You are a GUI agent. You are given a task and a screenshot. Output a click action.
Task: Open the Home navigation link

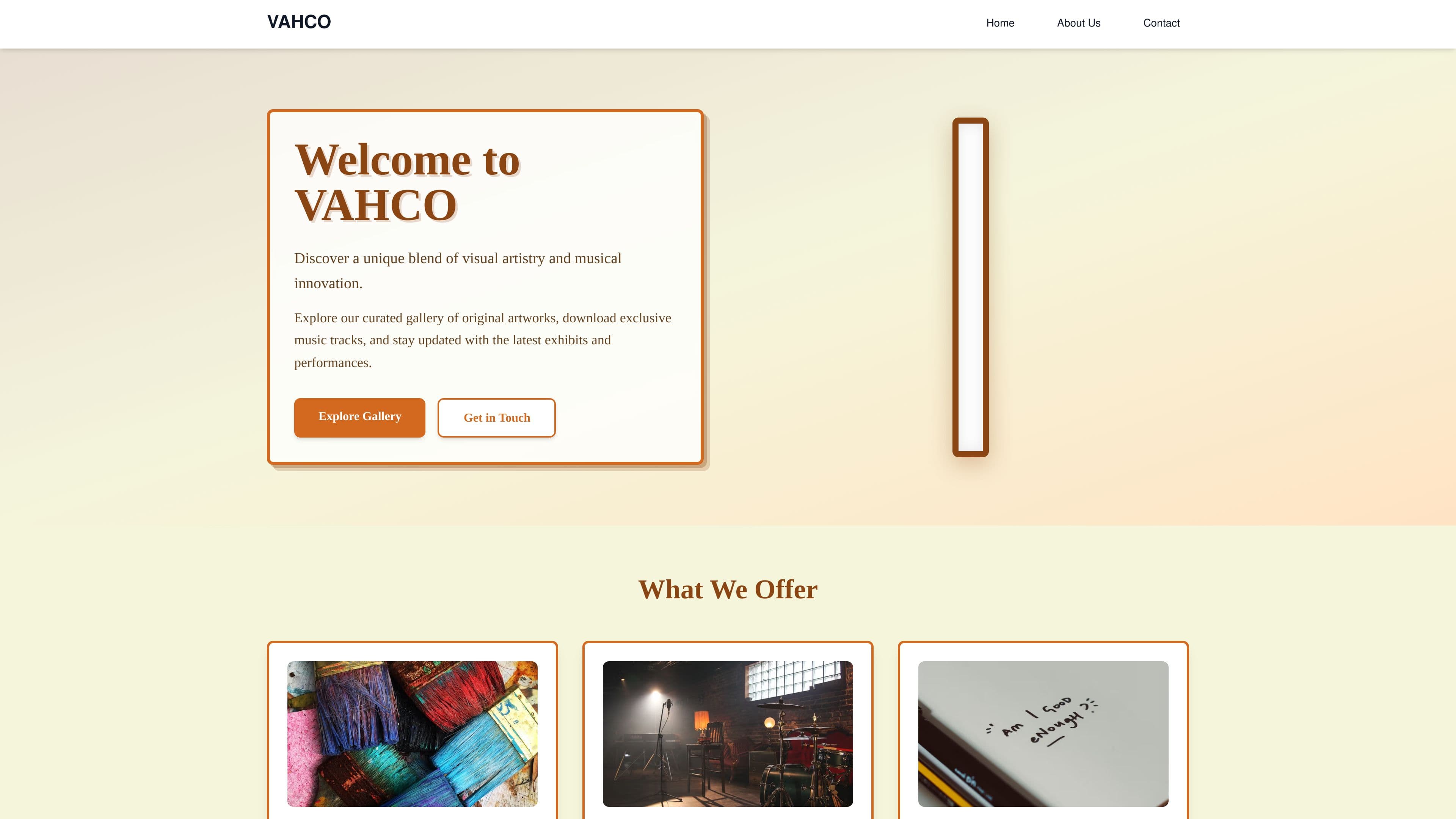1000,23
